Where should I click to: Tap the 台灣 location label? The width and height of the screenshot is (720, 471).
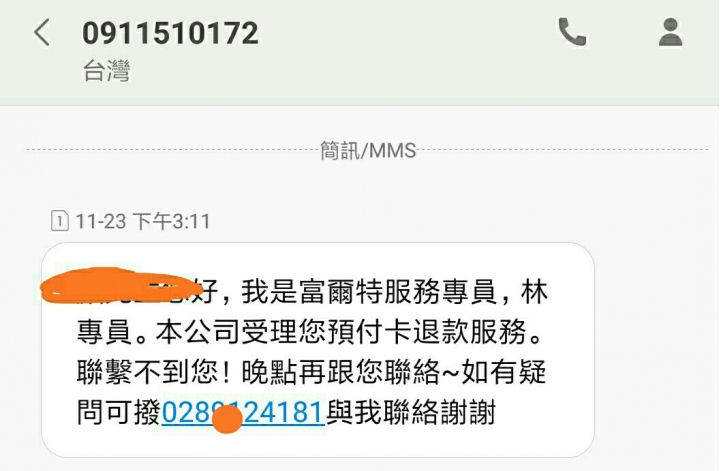pyautogui.click(x=106, y=71)
